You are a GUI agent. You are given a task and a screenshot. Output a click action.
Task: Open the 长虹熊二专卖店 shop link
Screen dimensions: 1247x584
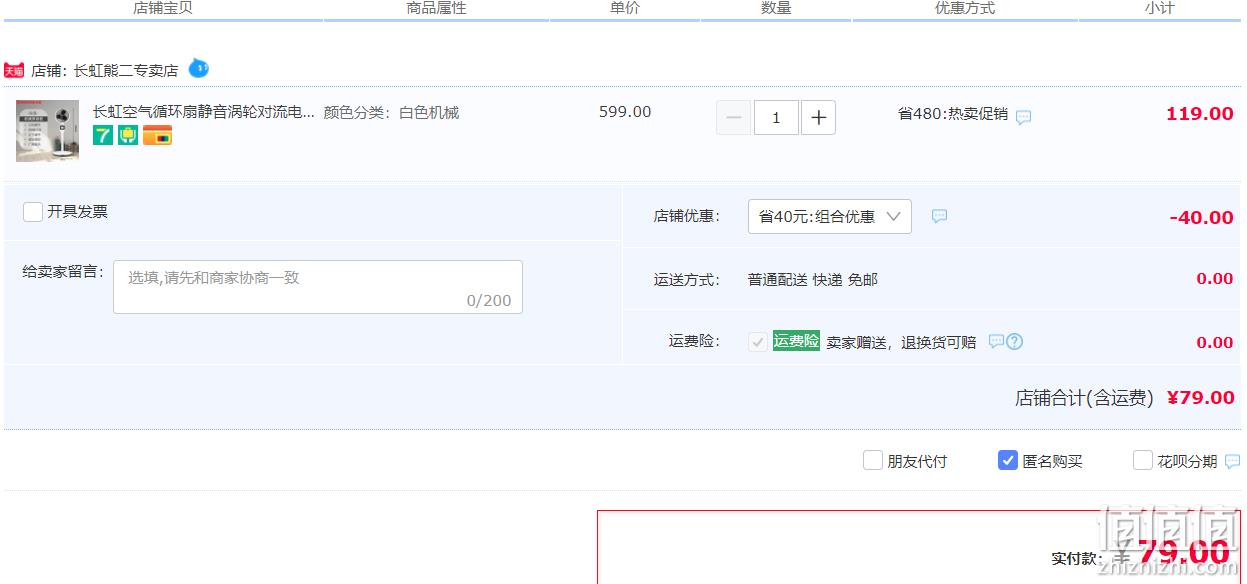point(126,71)
